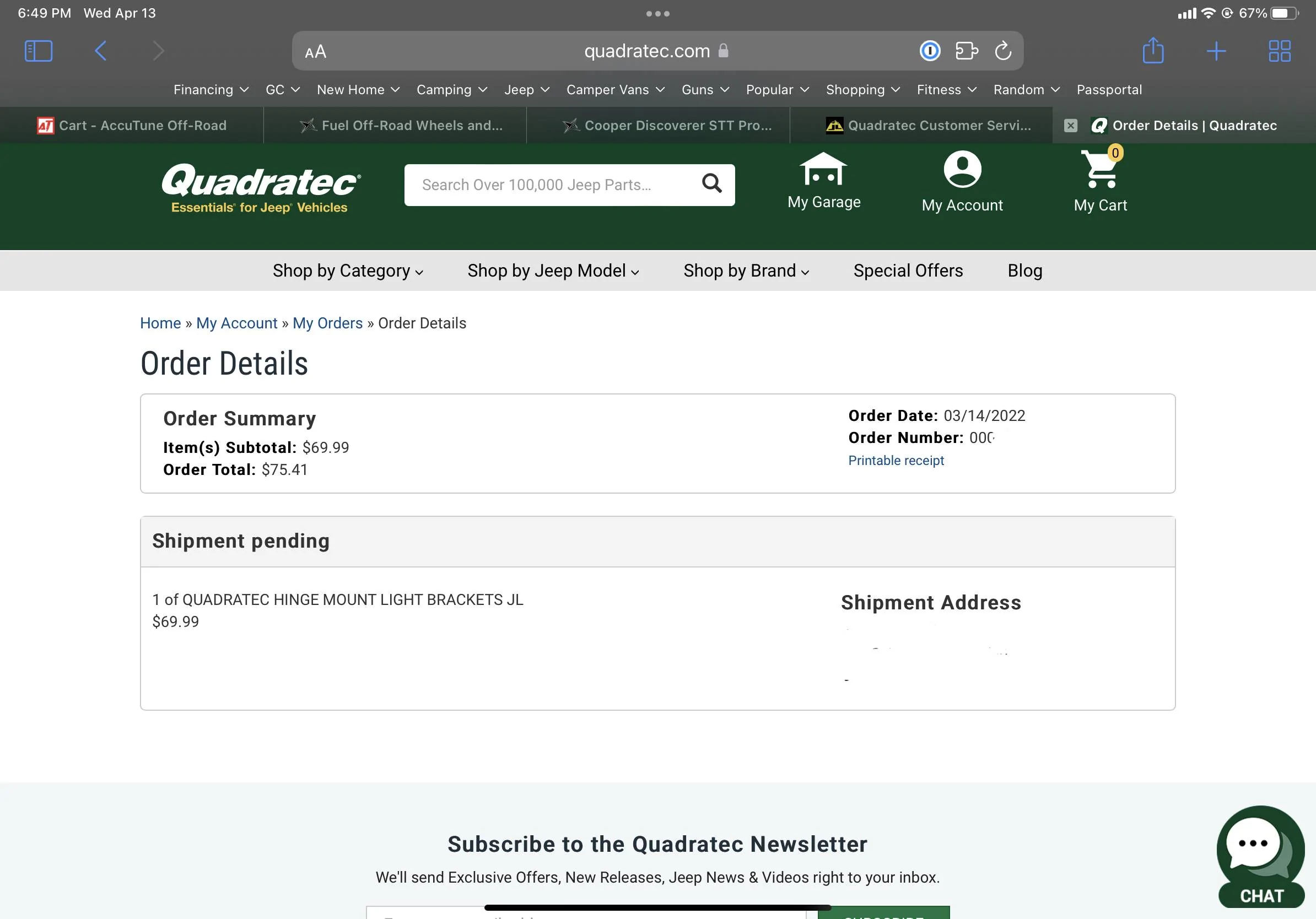
Task: Switch to Quadratec Customer Service tab
Action: 921,126
